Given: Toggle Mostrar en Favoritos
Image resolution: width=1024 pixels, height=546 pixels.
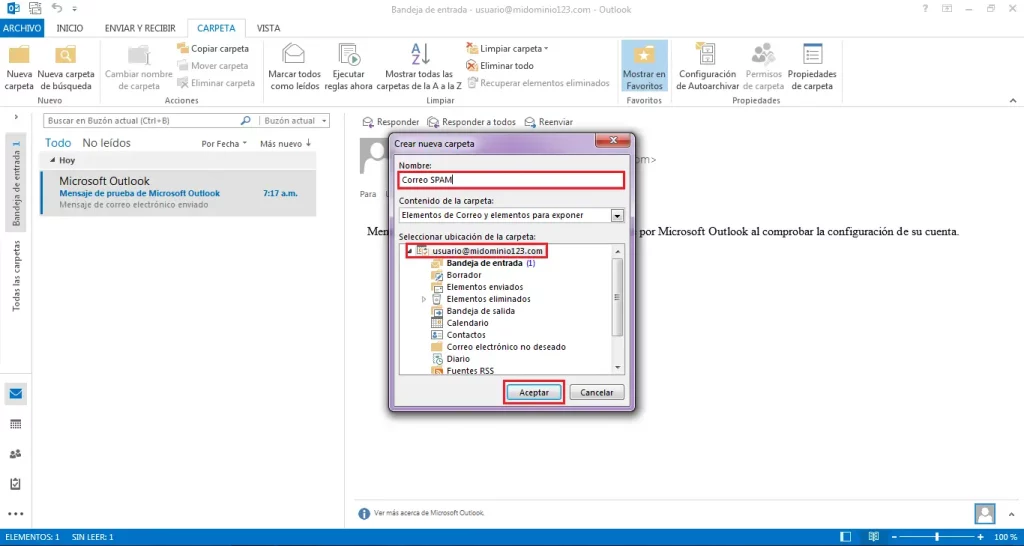Looking at the screenshot, I should click(645, 68).
